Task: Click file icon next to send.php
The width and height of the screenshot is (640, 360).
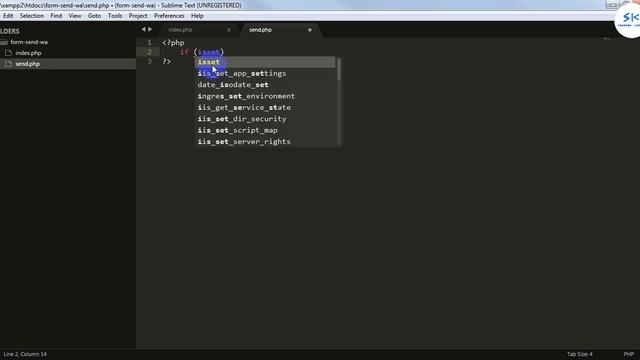Action: 8,64
